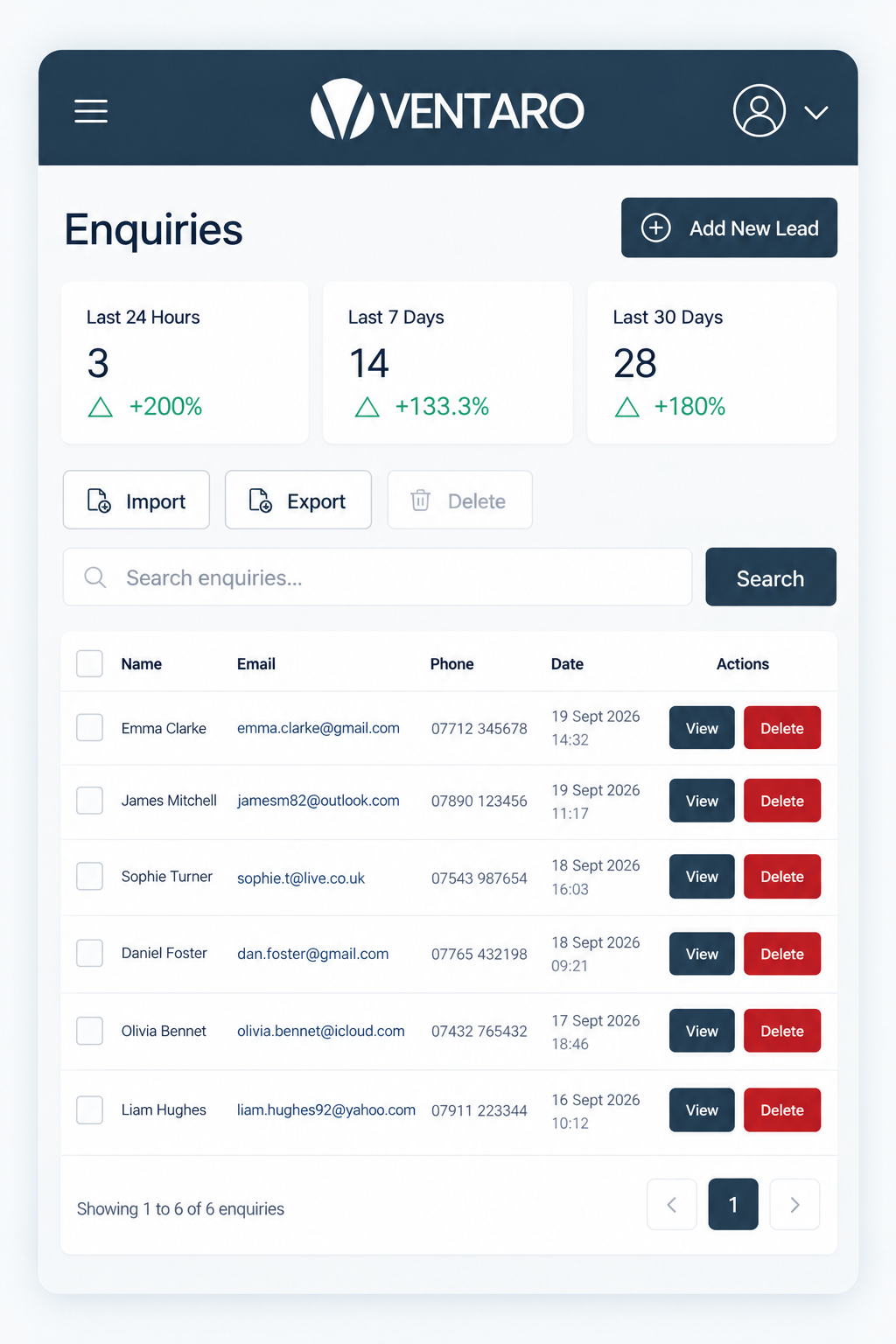Sort by the Date column header

click(x=567, y=664)
